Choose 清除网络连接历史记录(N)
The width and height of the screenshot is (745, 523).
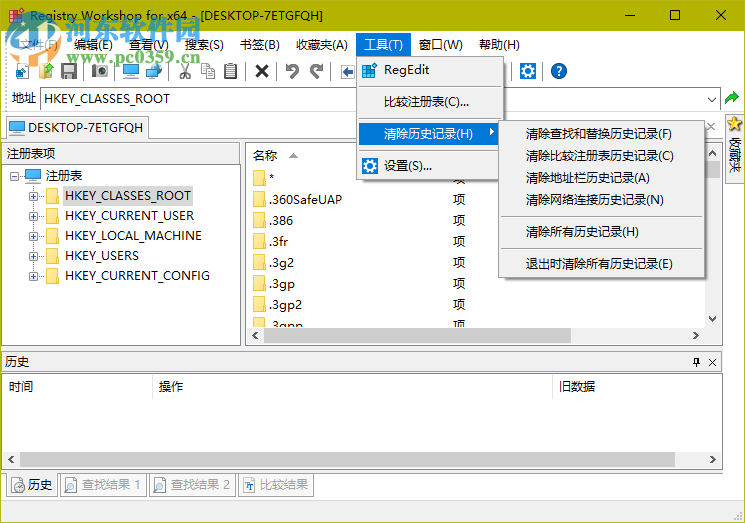click(602, 200)
